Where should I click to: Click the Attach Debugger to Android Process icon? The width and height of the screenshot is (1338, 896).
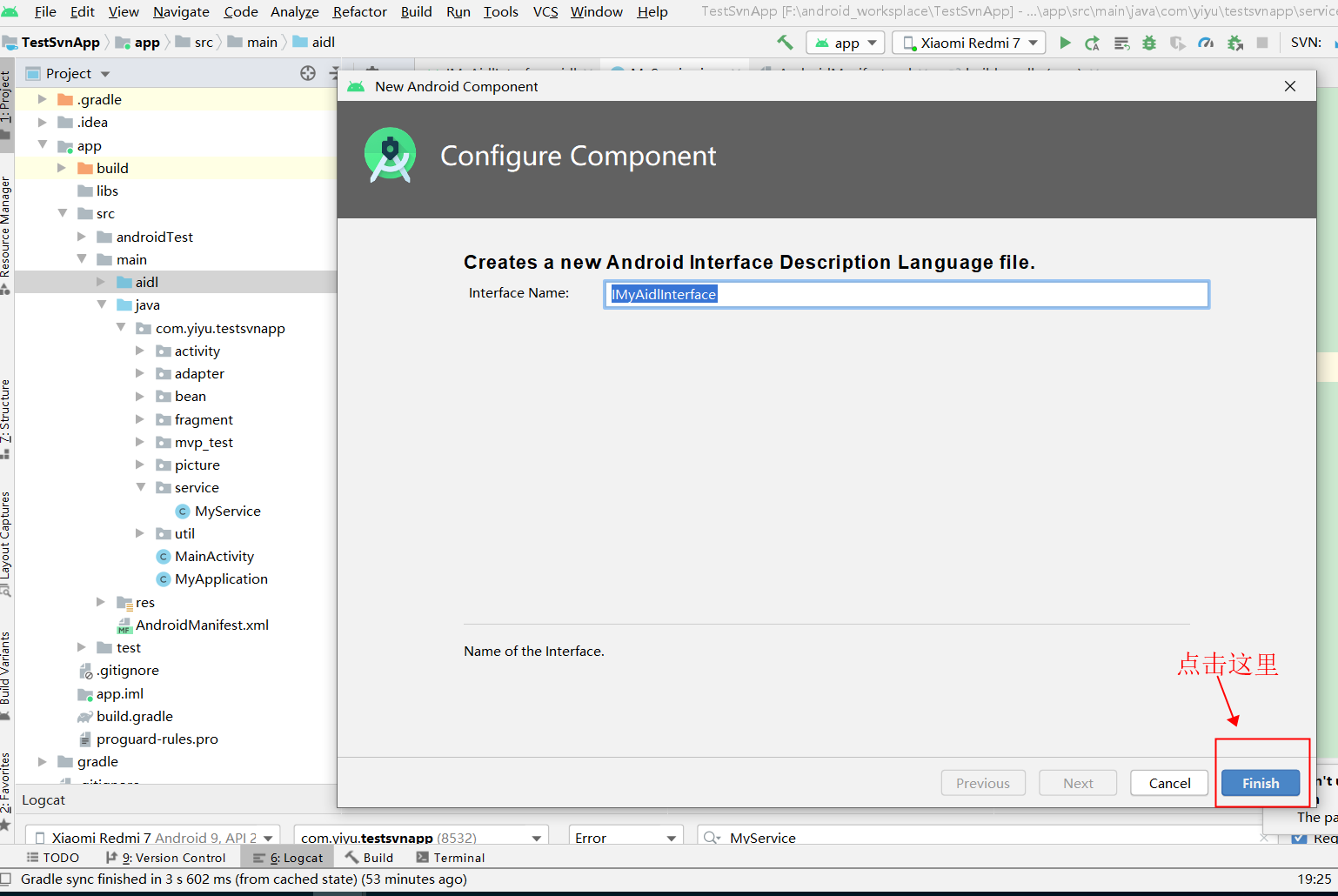pyautogui.click(x=1234, y=43)
